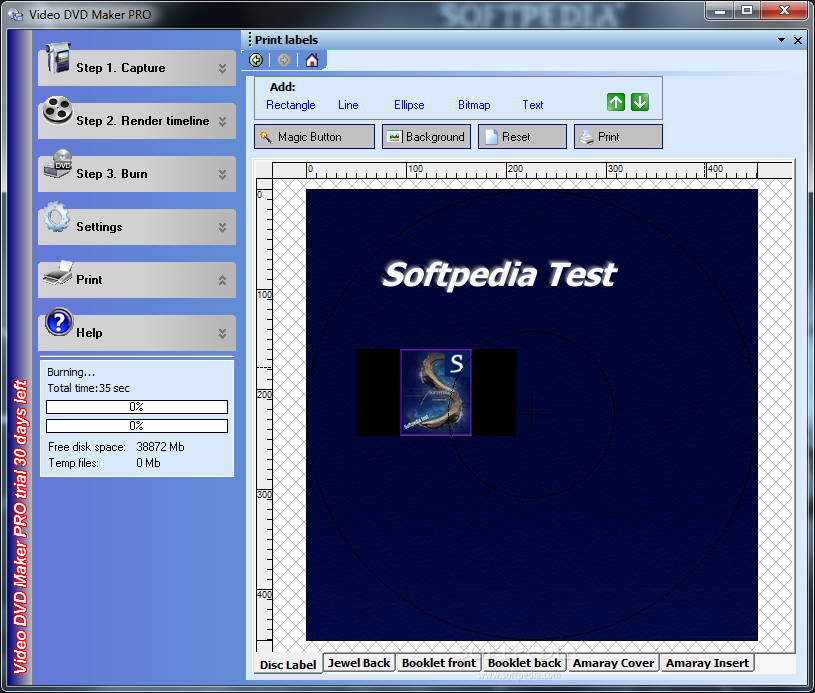Expand the Step 3. Burn section
Image resolution: width=815 pixels, height=693 pixels.
pyautogui.click(x=222, y=174)
